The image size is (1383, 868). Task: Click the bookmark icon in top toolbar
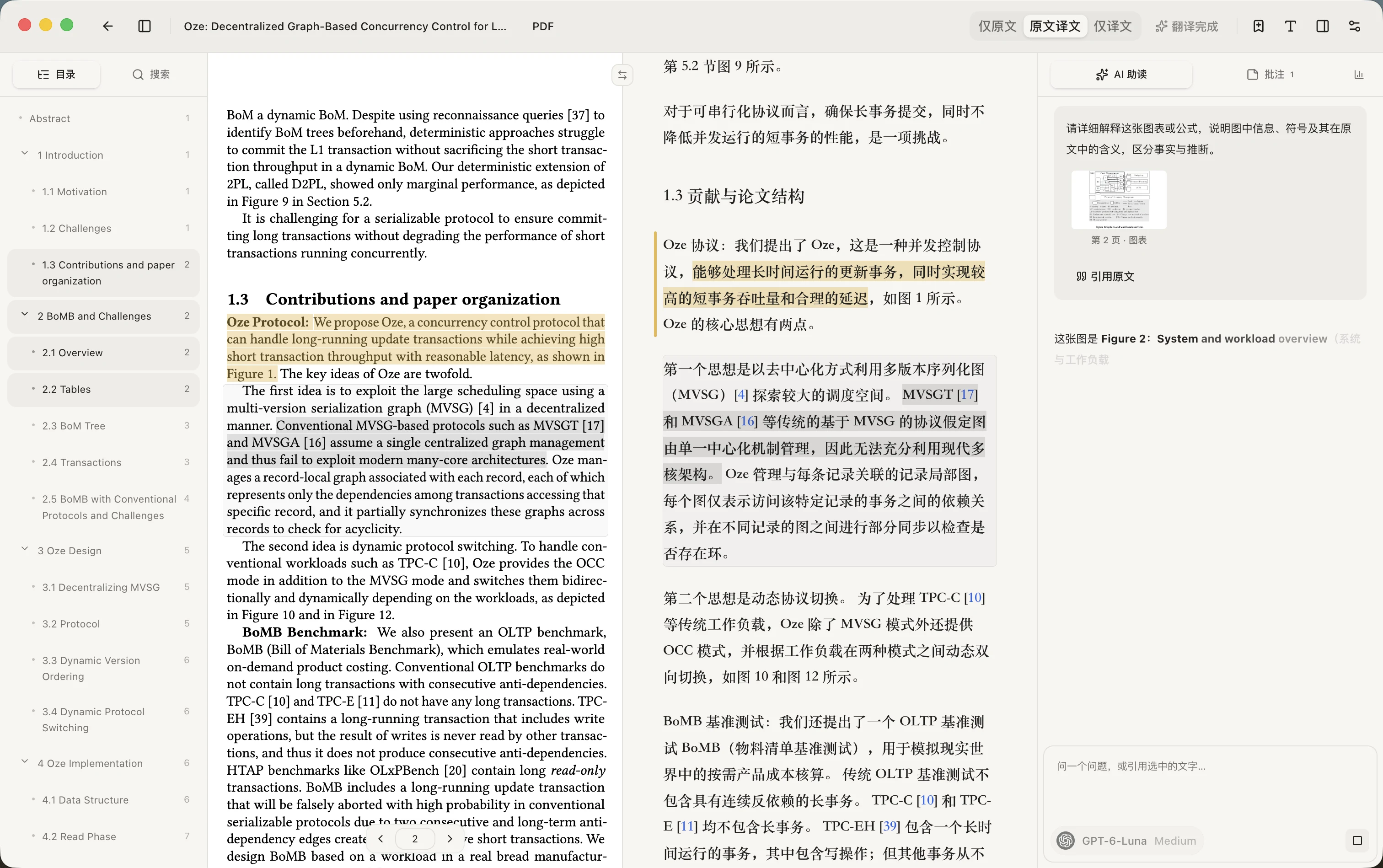click(x=1259, y=27)
